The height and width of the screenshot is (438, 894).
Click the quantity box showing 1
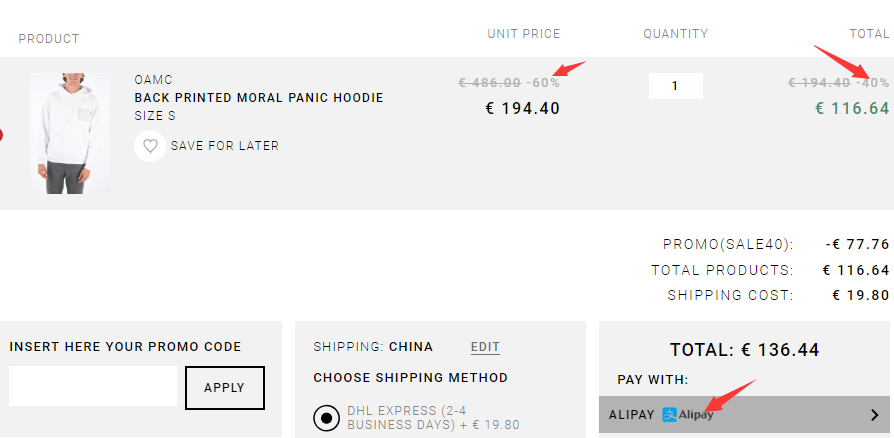pos(676,86)
